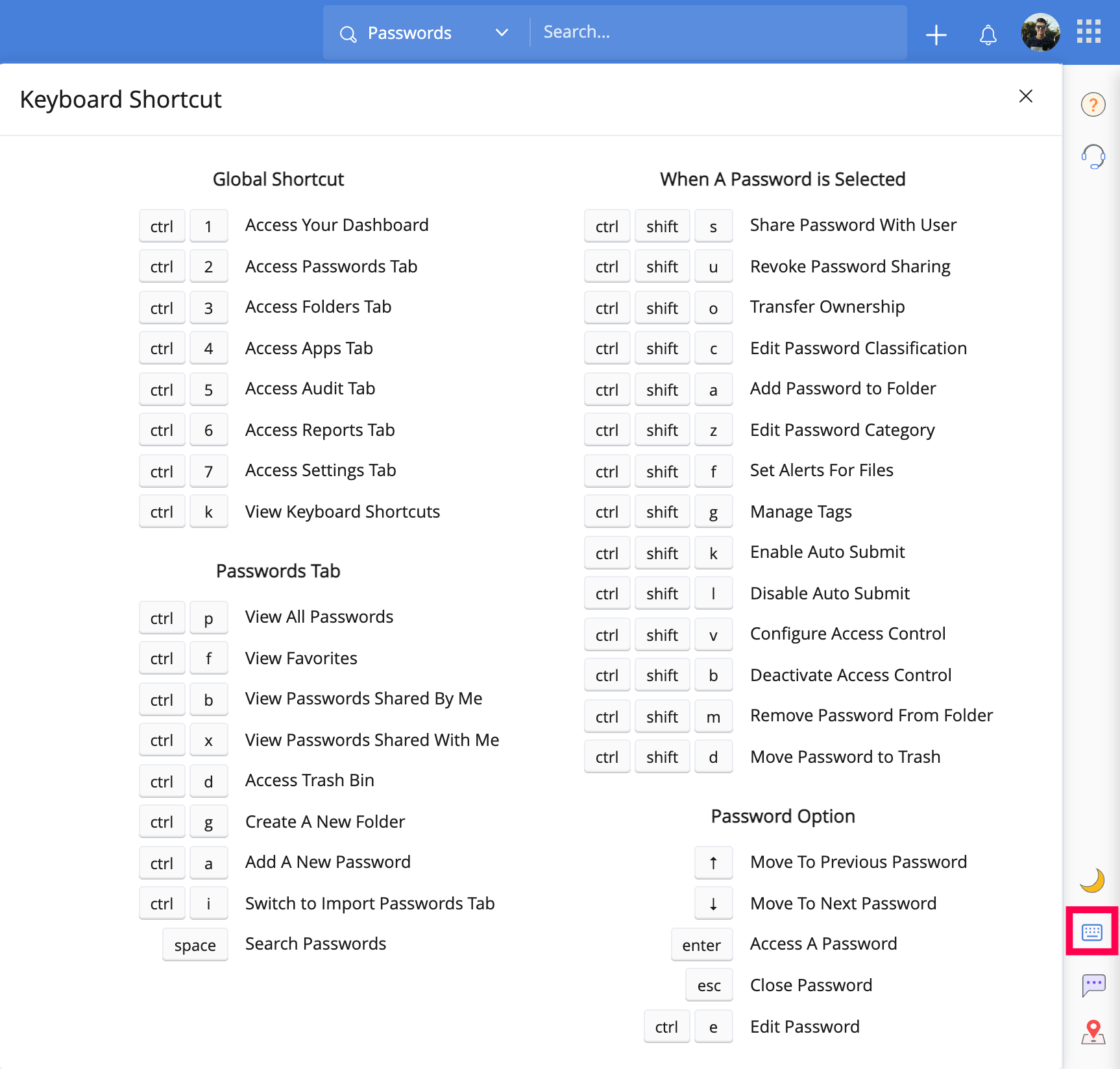Click 'Access Trash Bin' label

[310, 780]
